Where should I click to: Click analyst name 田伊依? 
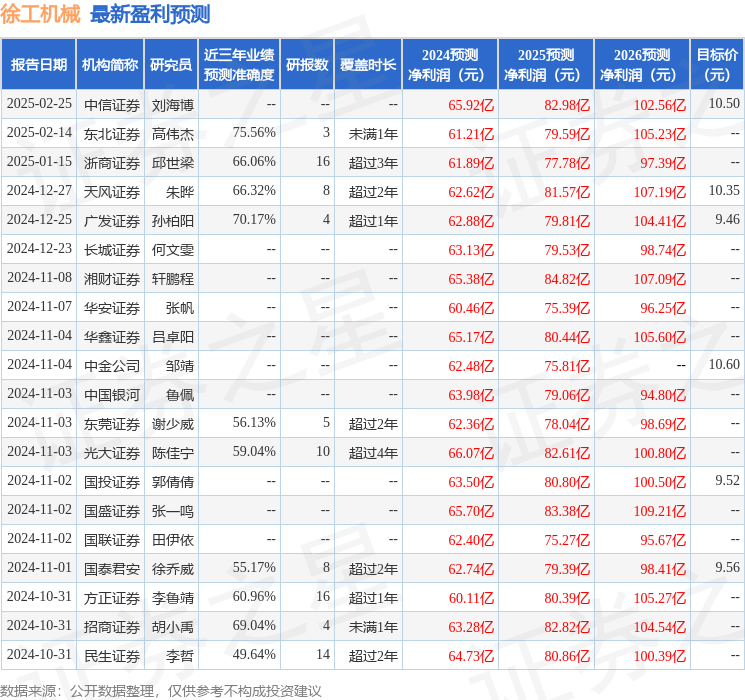point(172,540)
